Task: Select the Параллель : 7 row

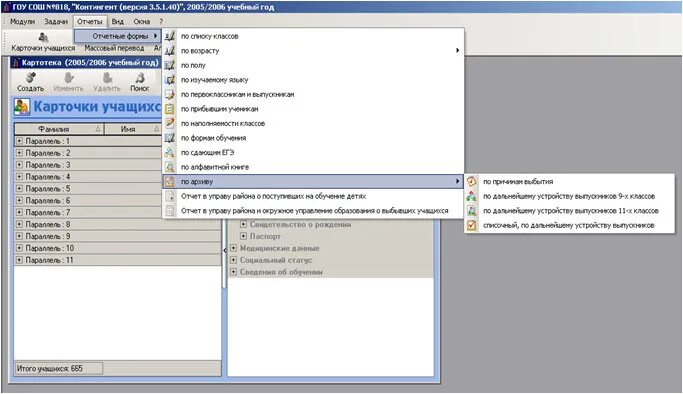Action: click(x=118, y=212)
